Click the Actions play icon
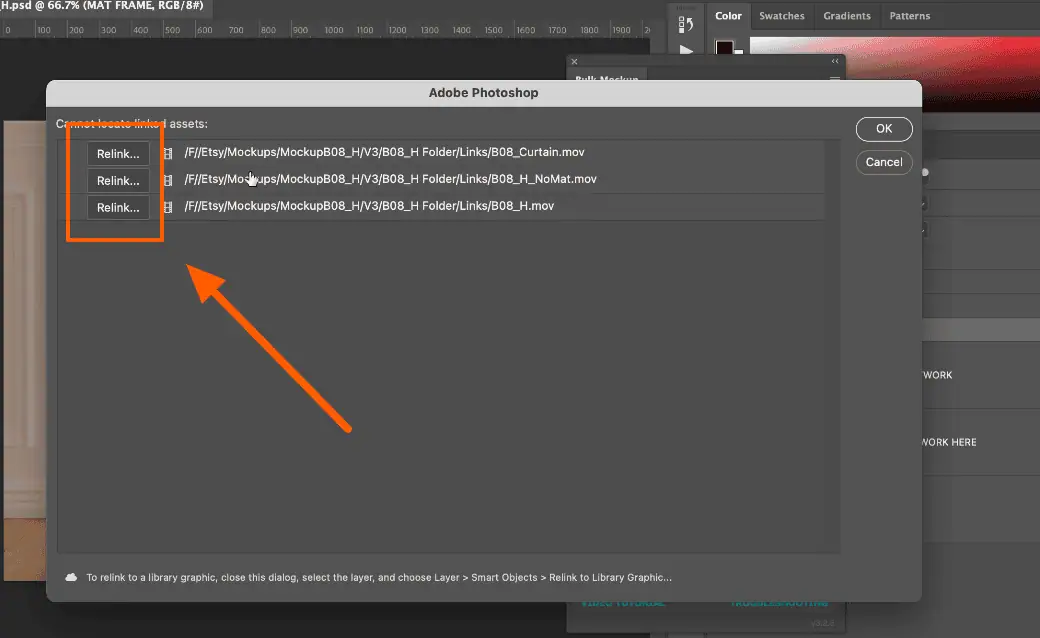The height and width of the screenshot is (638, 1040). click(686, 50)
